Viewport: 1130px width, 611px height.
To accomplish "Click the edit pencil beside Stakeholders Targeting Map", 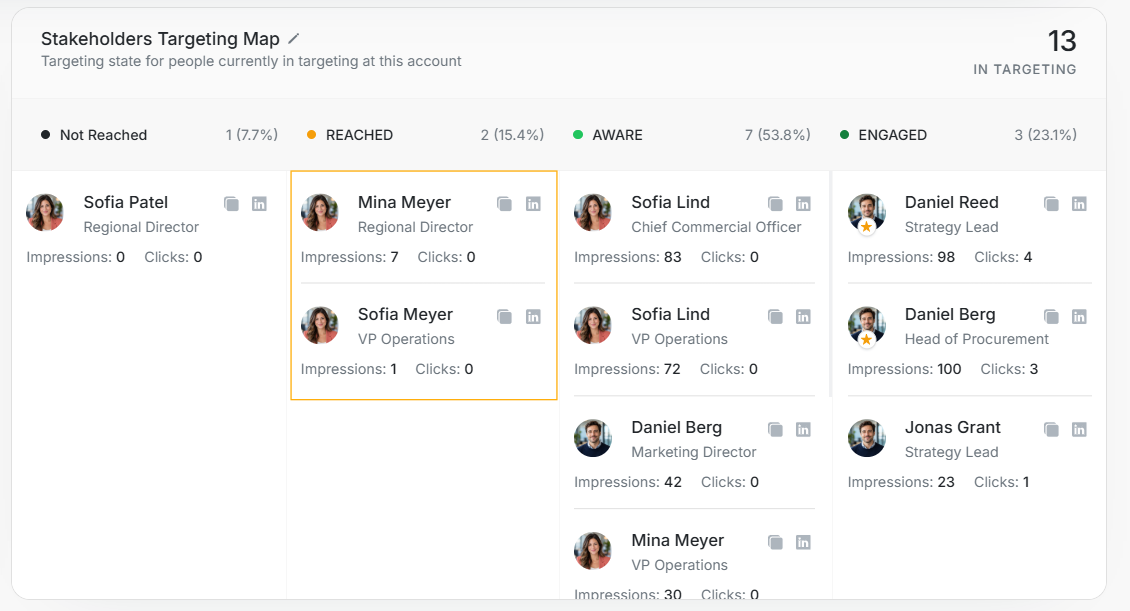I will (x=293, y=39).
